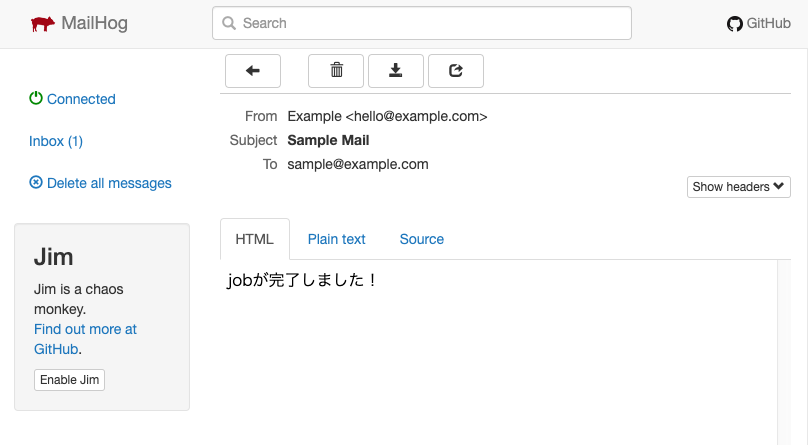The width and height of the screenshot is (808, 445).
Task: Delete this message with trash icon
Action: pos(336,70)
